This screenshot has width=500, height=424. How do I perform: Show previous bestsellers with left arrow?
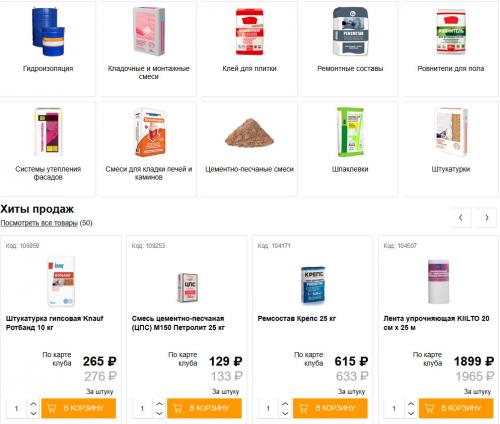[461, 218]
